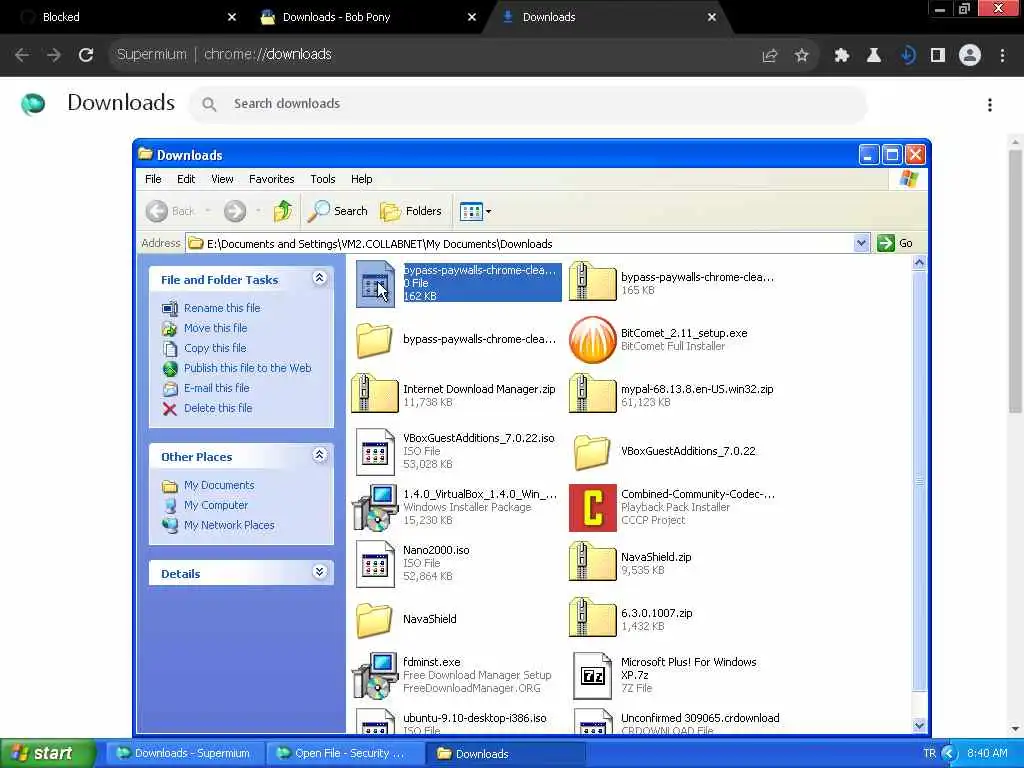Screen dimensions: 1024x768
Task: Click Rename this file link
Action: (222, 308)
